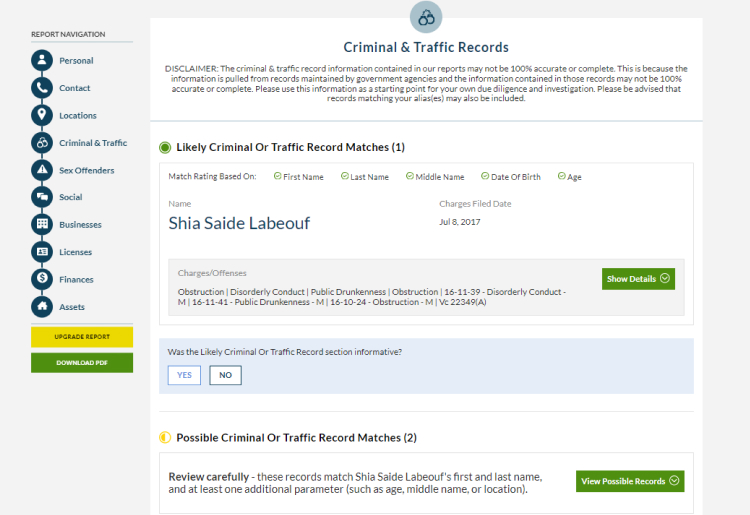This screenshot has height=515, width=750.
Task: Click the Locations map pin icon
Action: 42,115
